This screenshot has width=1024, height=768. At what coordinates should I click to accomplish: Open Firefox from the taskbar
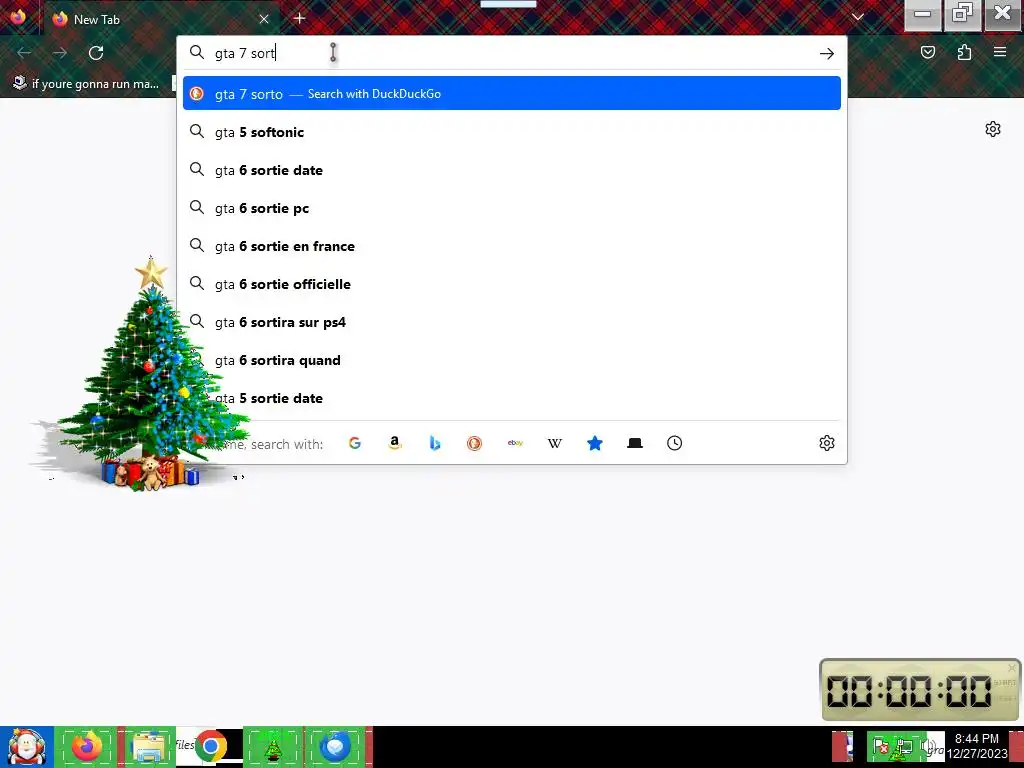87,747
